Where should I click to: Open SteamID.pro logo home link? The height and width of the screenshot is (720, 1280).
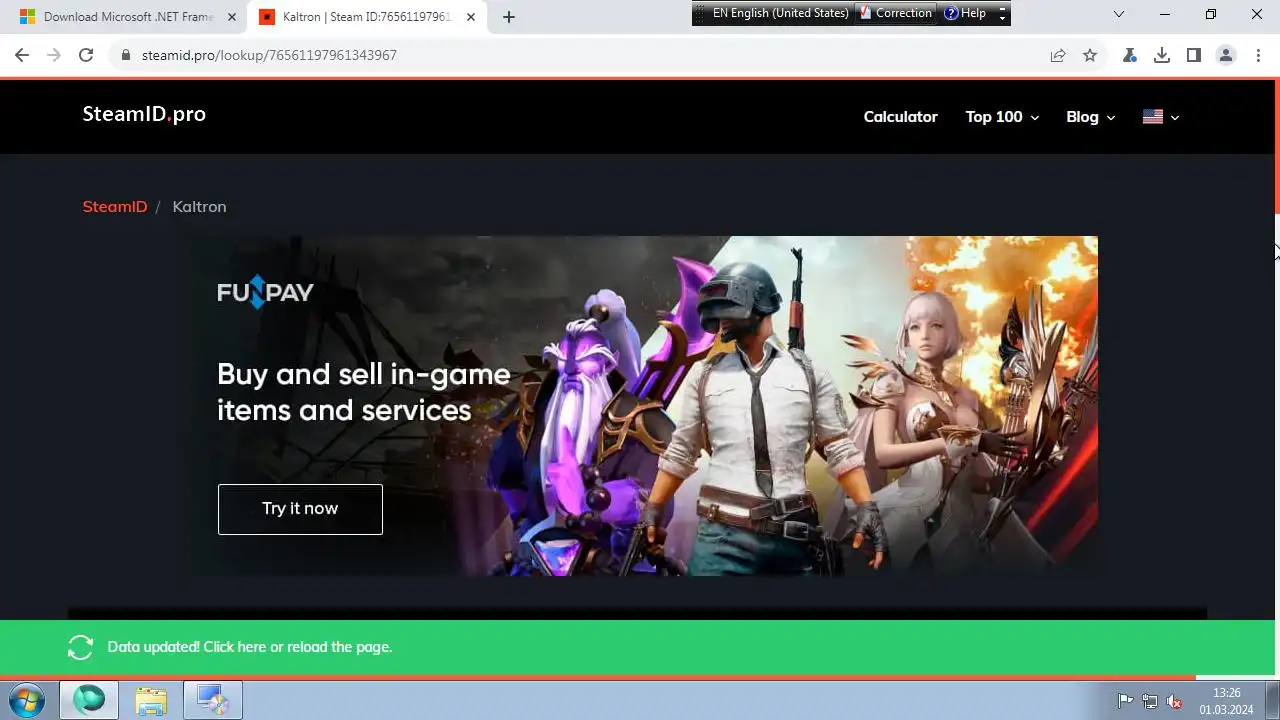click(x=144, y=114)
